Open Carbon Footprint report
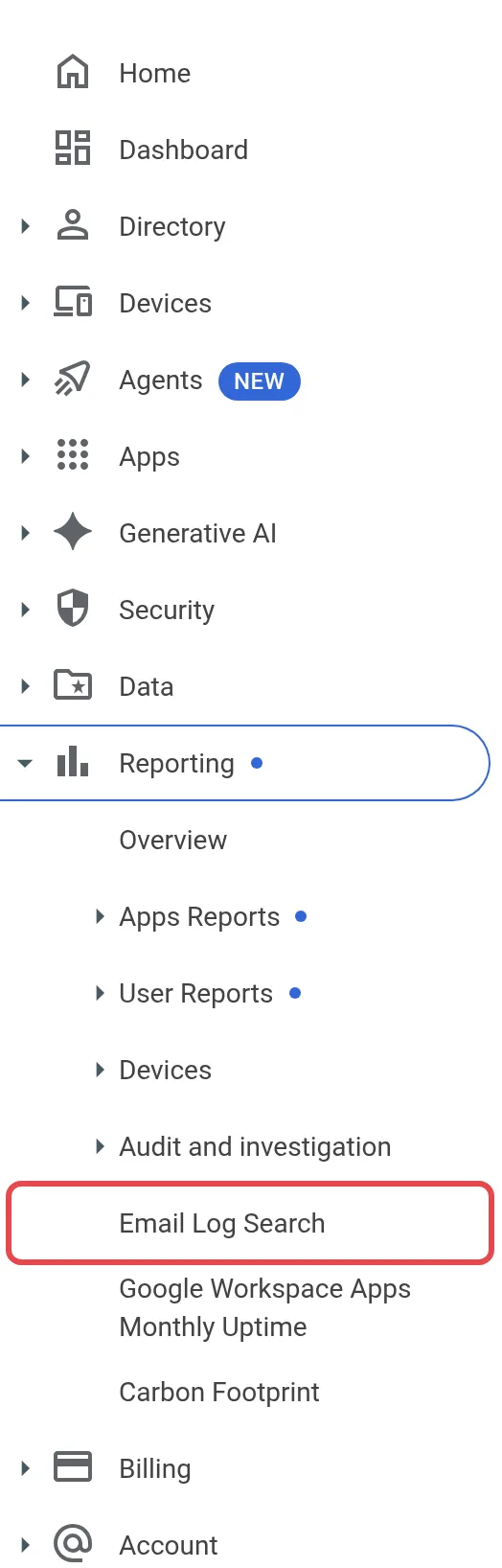The width and height of the screenshot is (502, 1568). [219, 1393]
